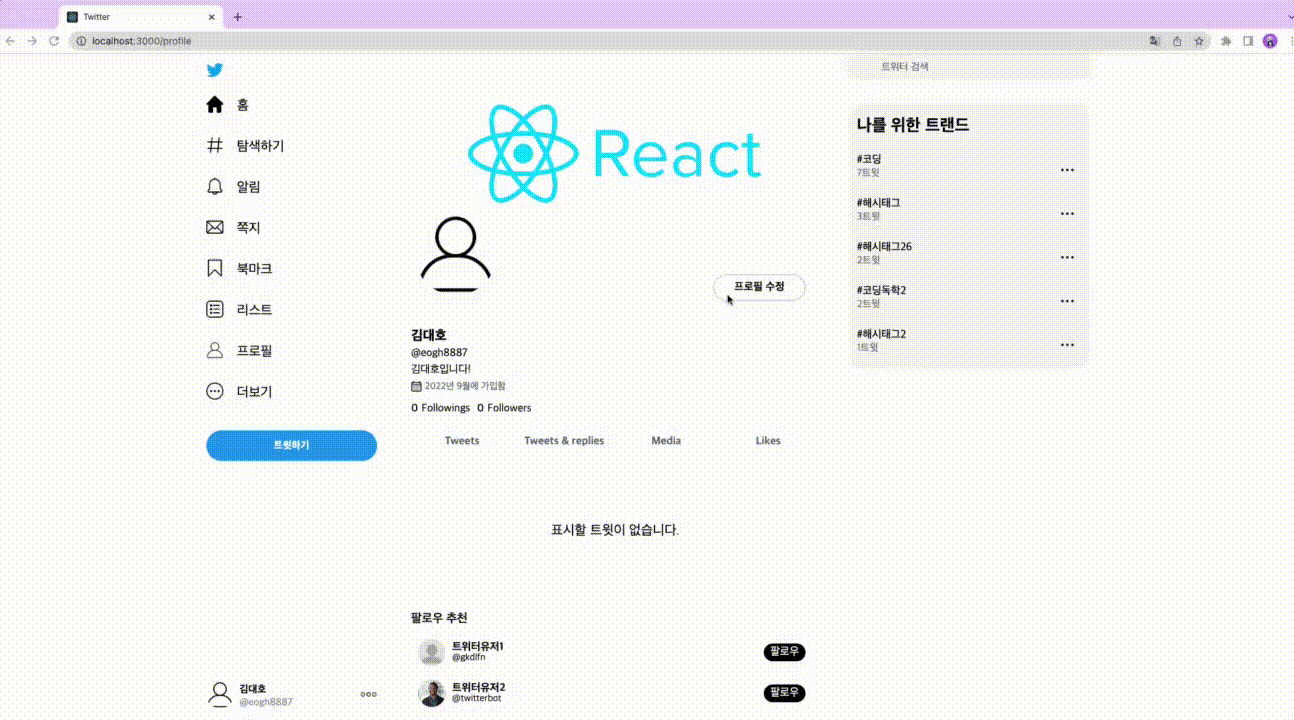Click the 홈 menu label
The height and width of the screenshot is (720, 1294).
point(243,105)
